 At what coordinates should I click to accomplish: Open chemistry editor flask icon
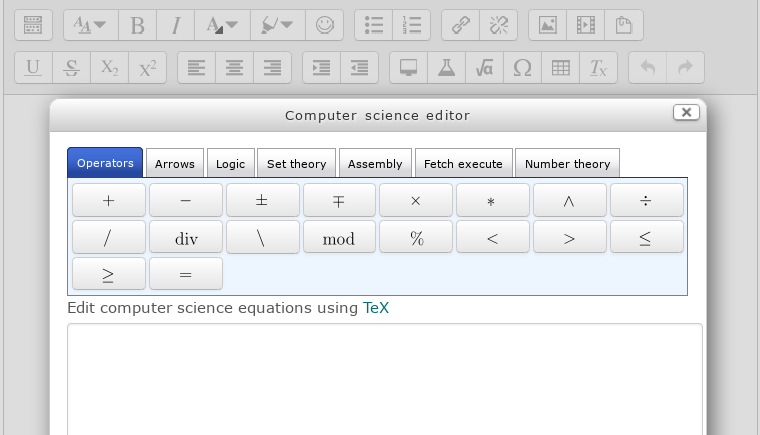446,67
